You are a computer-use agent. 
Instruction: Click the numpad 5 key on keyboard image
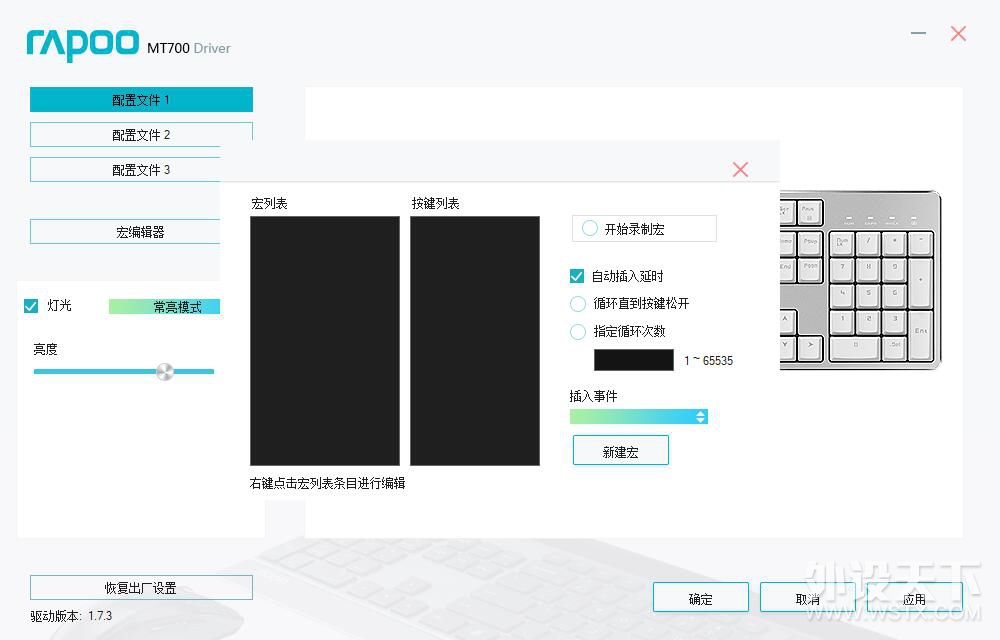[x=868, y=296]
